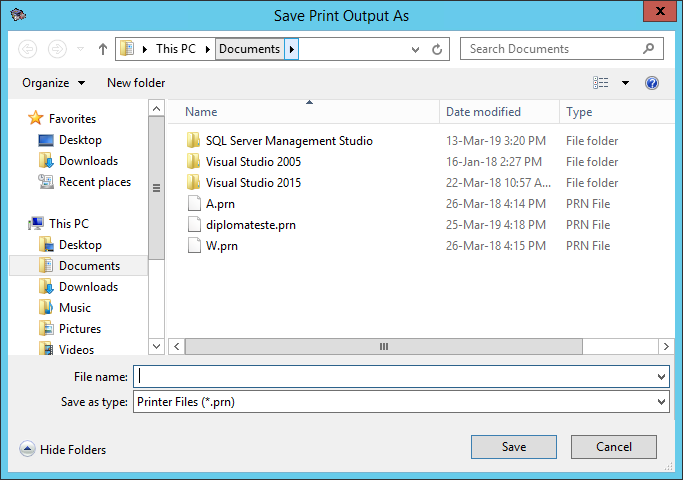Image resolution: width=683 pixels, height=480 pixels.
Task: Collapse folder pane with Hide Folders
Action: (x=63, y=450)
